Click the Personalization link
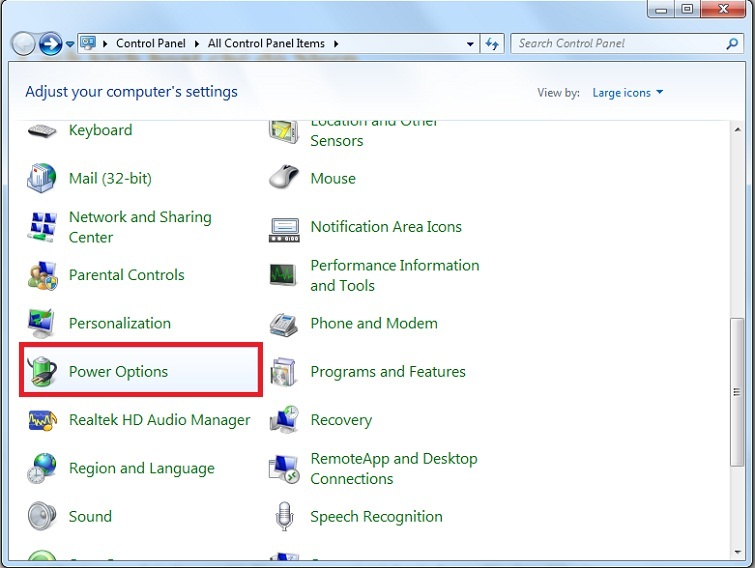755x568 pixels. [x=119, y=324]
